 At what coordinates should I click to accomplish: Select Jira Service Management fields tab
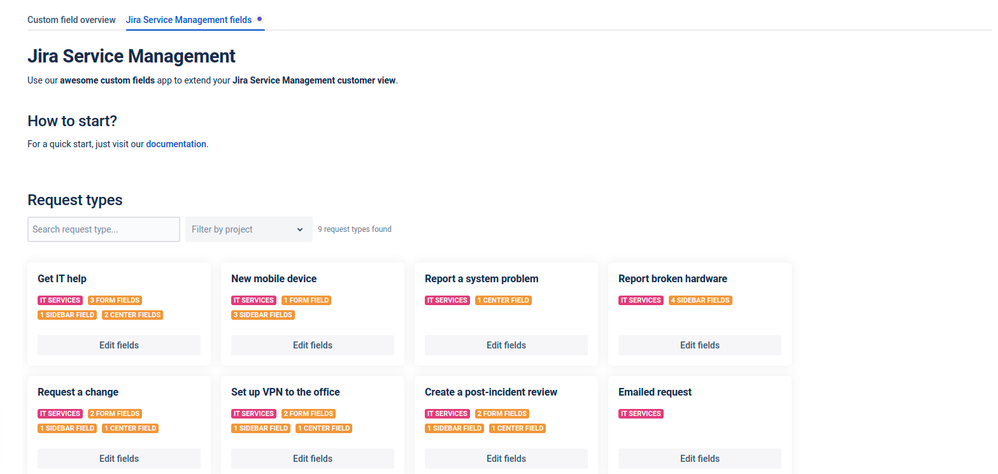click(188, 20)
